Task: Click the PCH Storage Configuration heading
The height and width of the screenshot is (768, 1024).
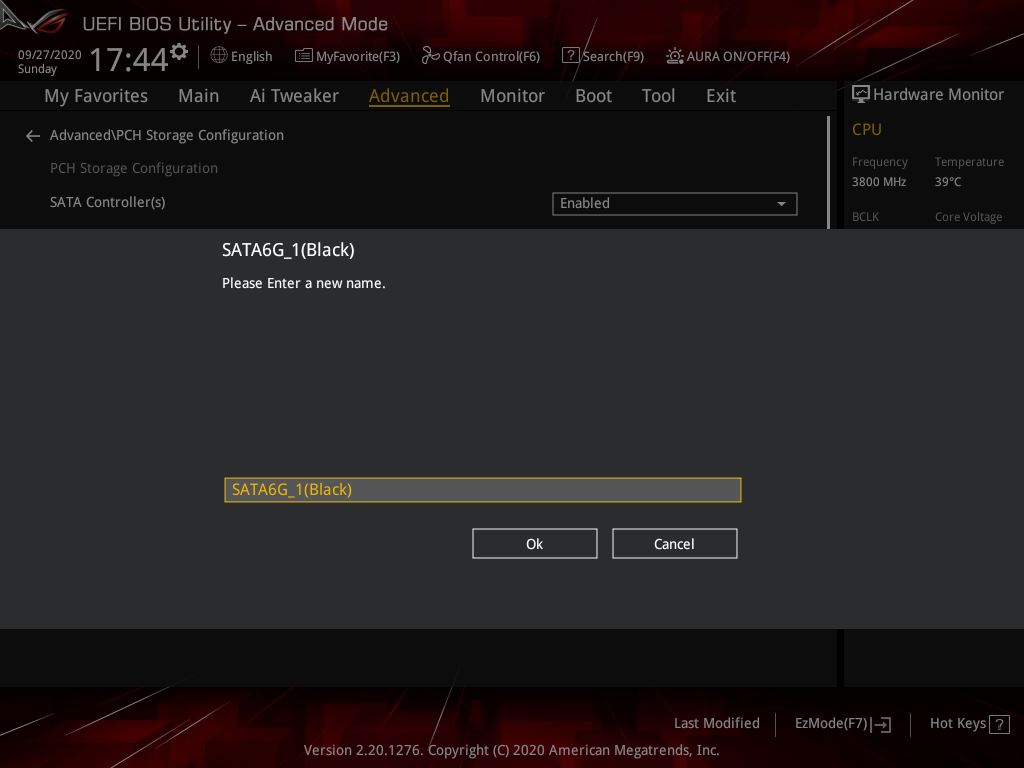Action: 134,168
